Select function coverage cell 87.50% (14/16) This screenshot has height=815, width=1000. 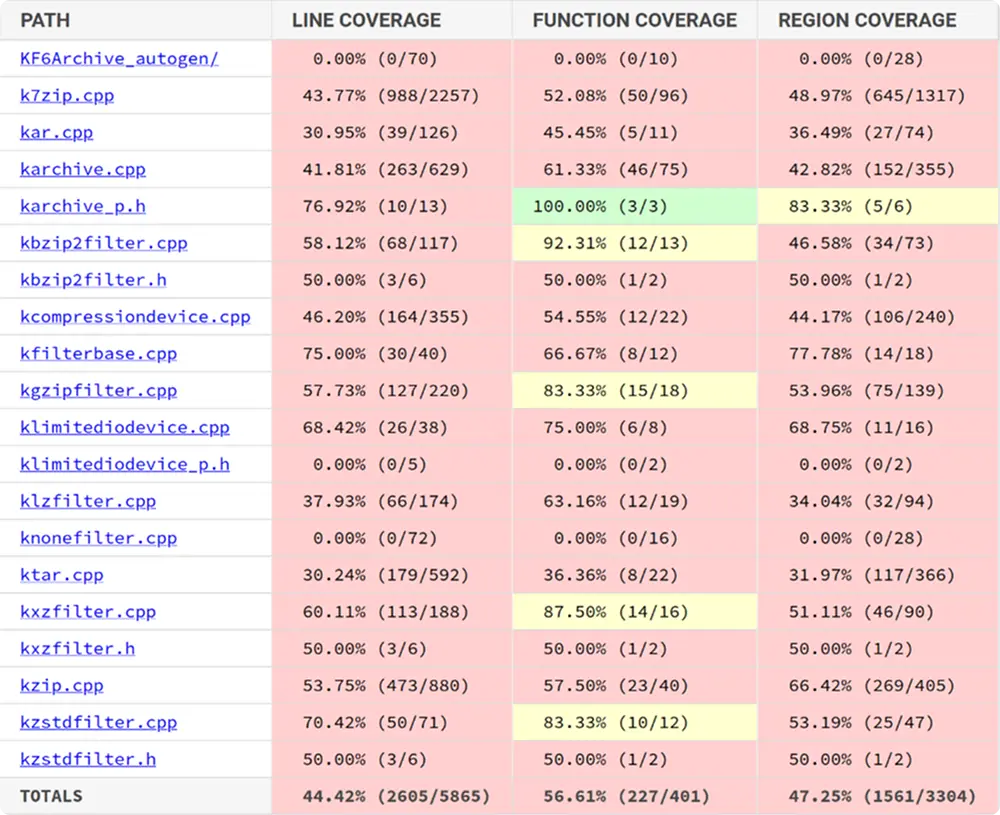pos(635,612)
